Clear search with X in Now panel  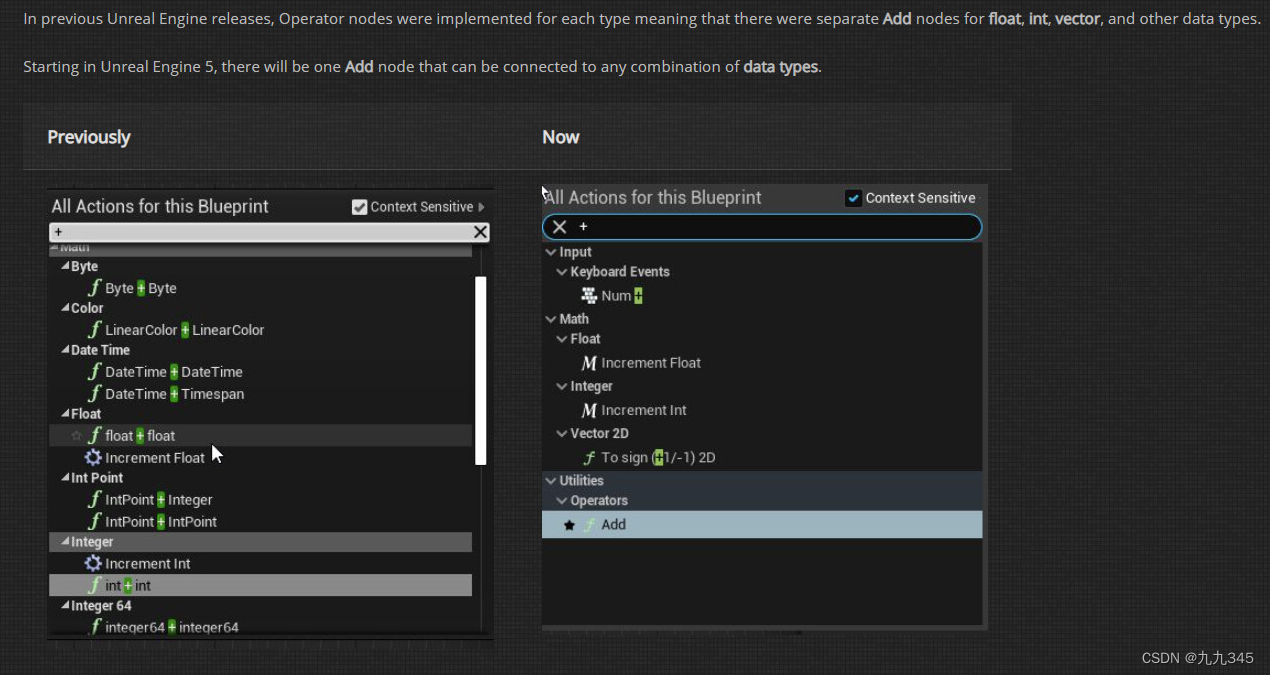coord(560,227)
